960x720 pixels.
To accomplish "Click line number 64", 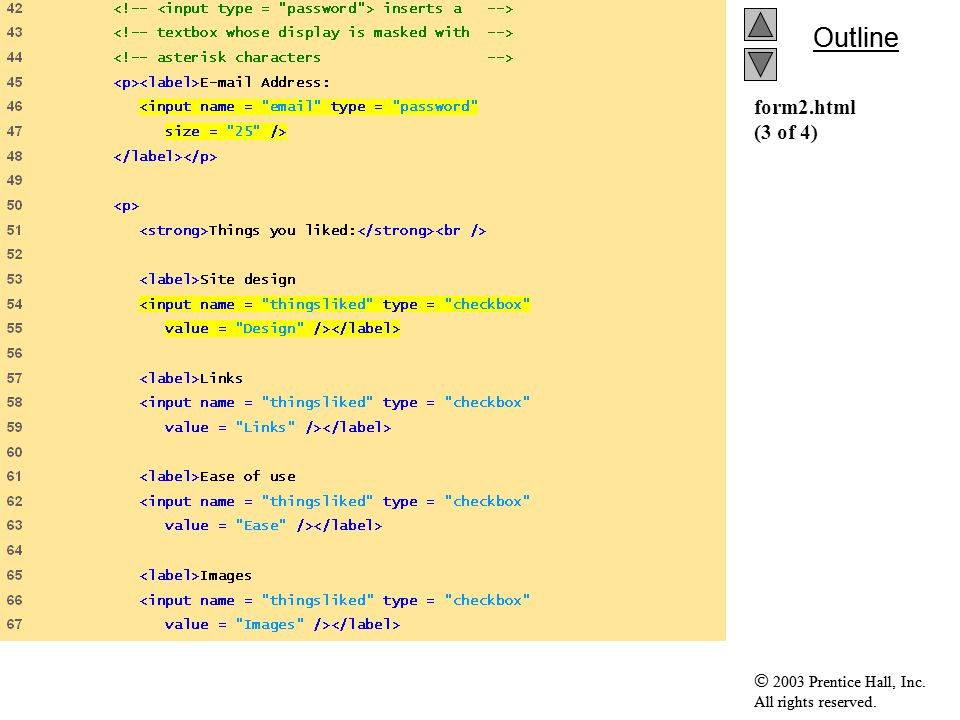I will click(x=14, y=550).
